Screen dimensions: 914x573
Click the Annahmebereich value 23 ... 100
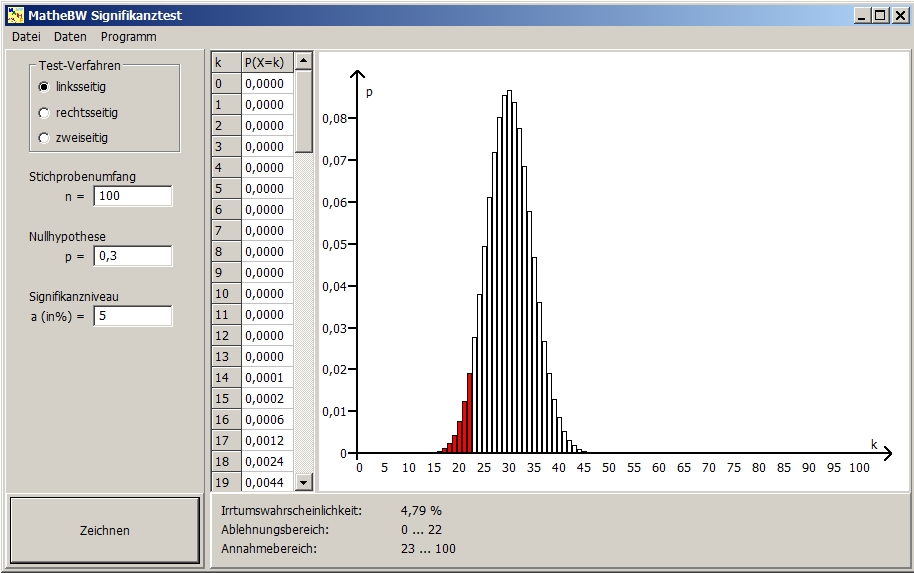(x=428, y=549)
